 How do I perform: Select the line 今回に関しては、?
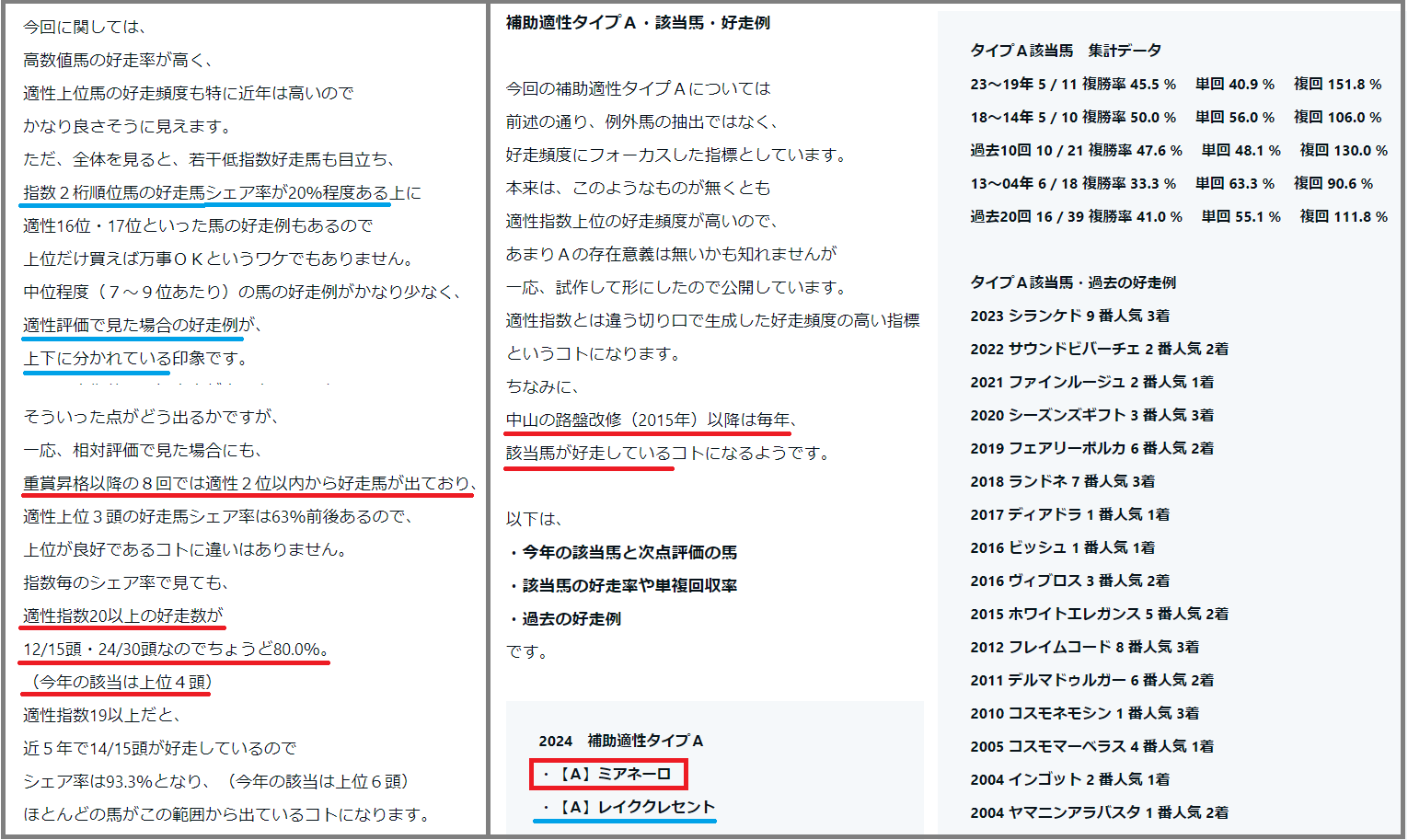coord(85,27)
